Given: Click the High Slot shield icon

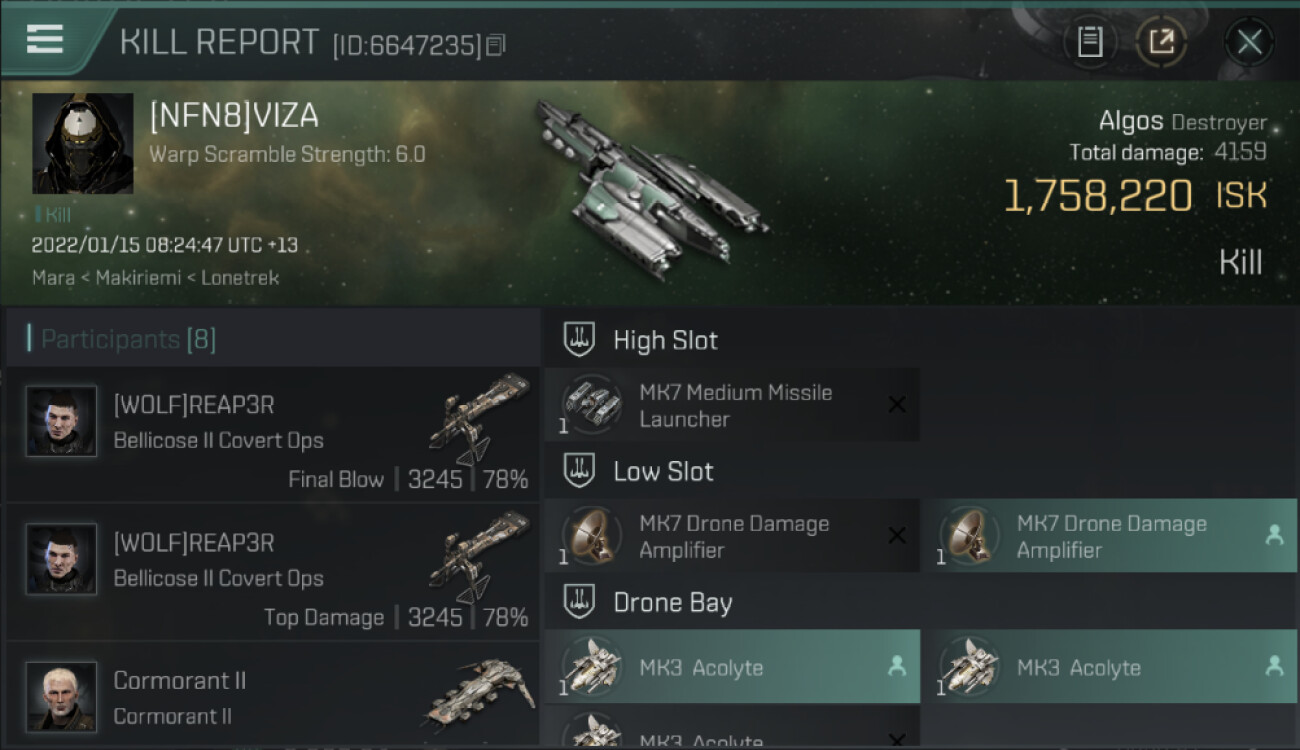Looking at the screenshot, I should tap(579, 340).
